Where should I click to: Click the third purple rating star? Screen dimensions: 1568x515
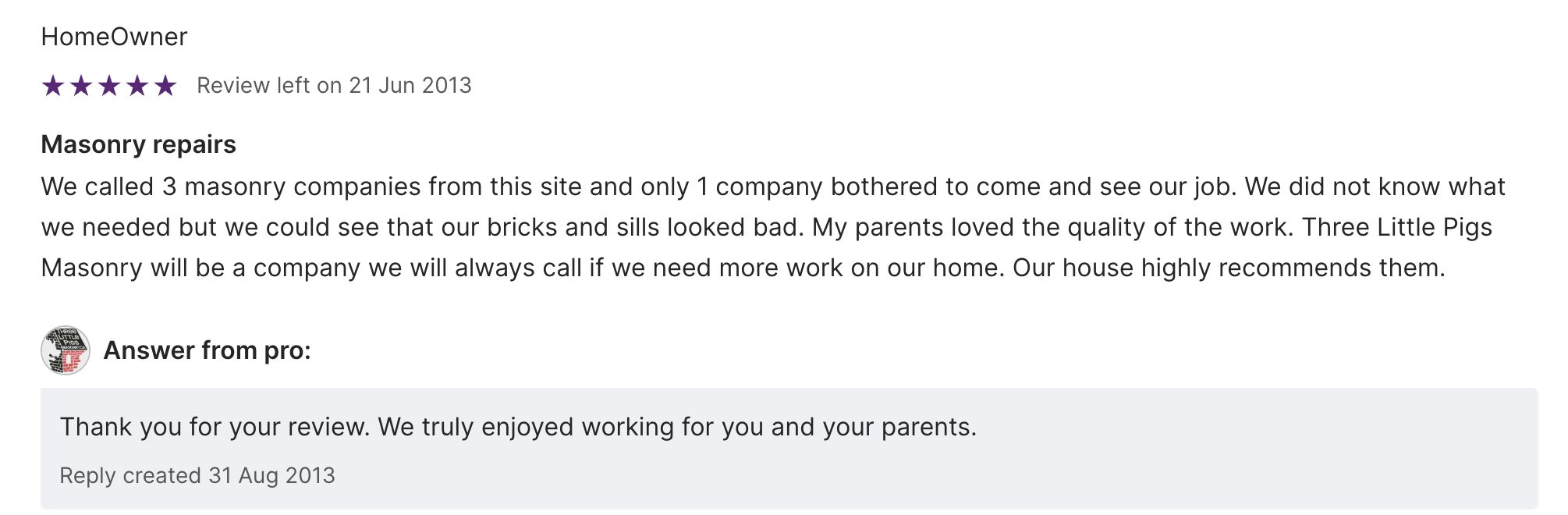pos(109,86)
